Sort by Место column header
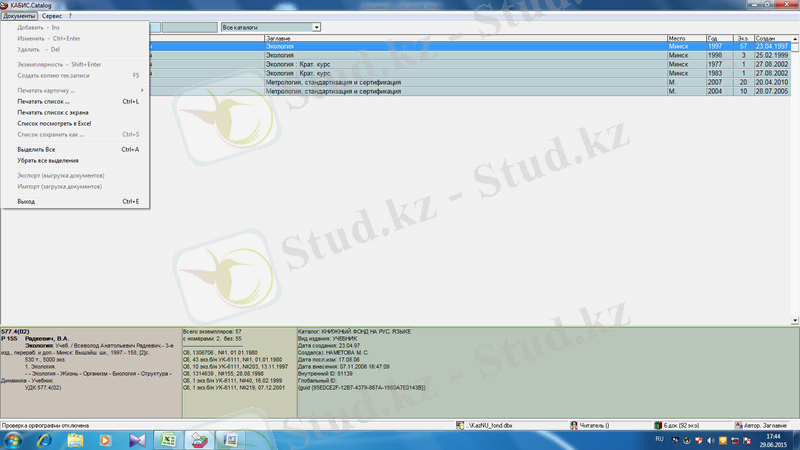The image size is (800, 450). [687, 38]
